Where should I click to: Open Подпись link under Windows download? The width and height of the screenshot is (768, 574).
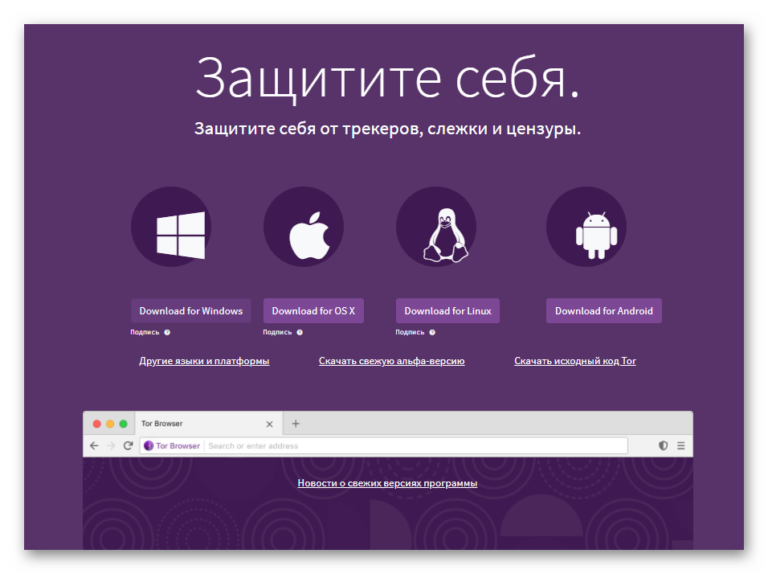pyautogui.click(x=145, y=332)
